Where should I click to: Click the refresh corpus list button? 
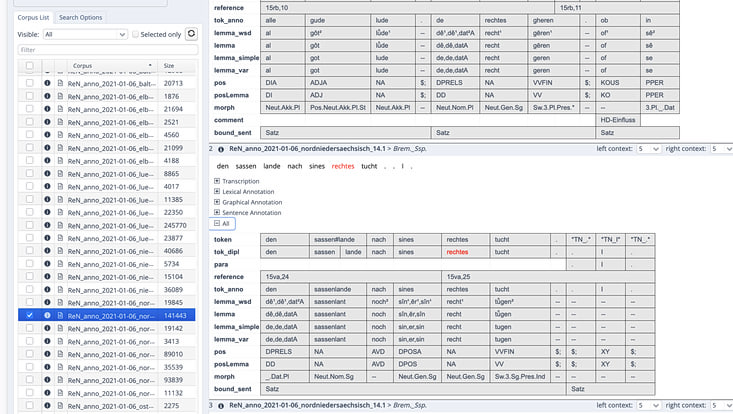191,34
